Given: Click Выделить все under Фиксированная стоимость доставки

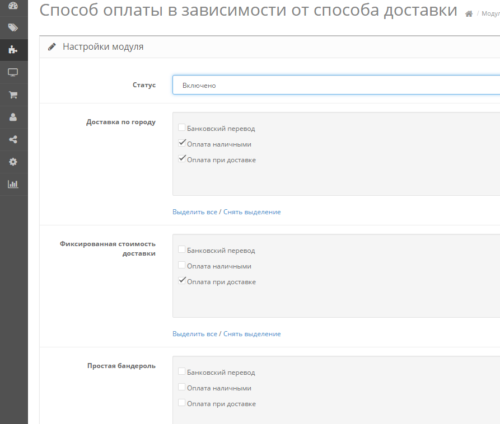Looking at the screenshot, I should coord(195,334).
